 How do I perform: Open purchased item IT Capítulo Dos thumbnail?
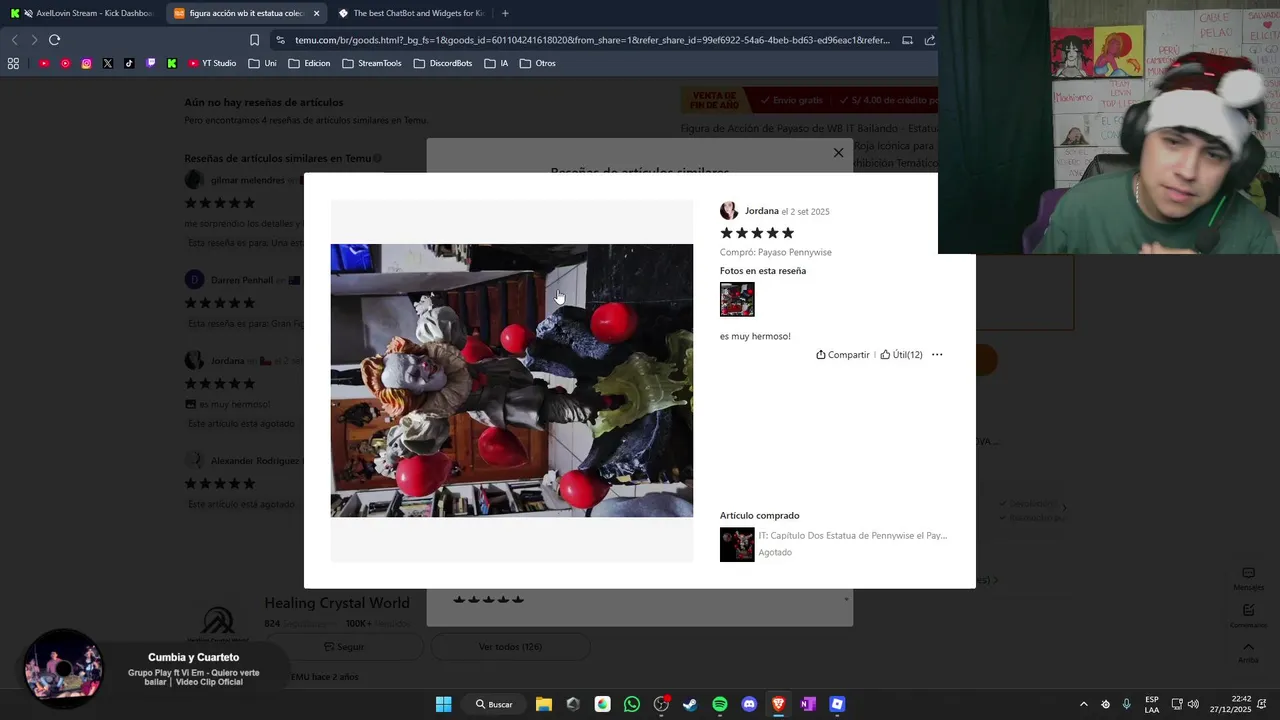tap(737, 544)
